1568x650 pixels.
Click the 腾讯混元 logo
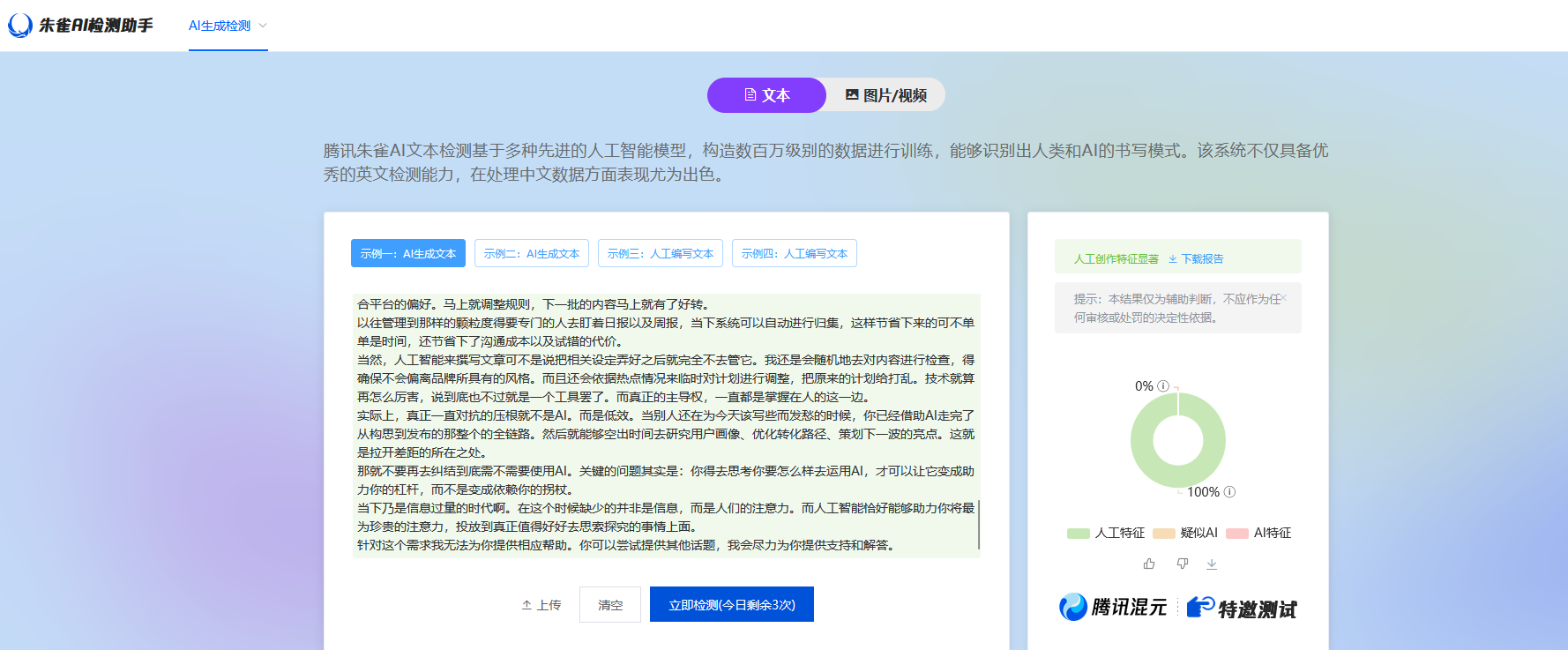tap(1113, 607)
